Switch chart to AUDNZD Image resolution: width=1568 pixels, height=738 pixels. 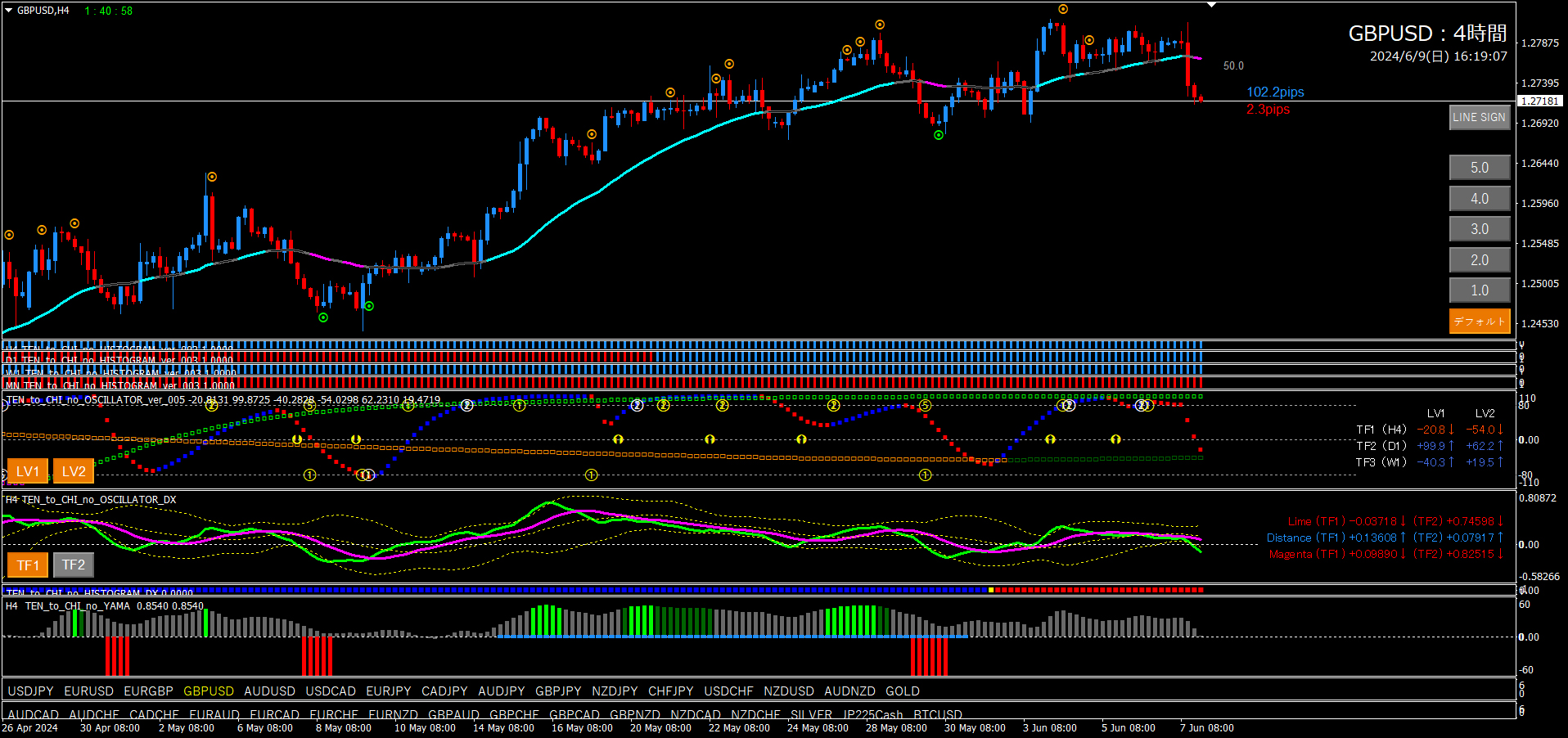[849, 691]
